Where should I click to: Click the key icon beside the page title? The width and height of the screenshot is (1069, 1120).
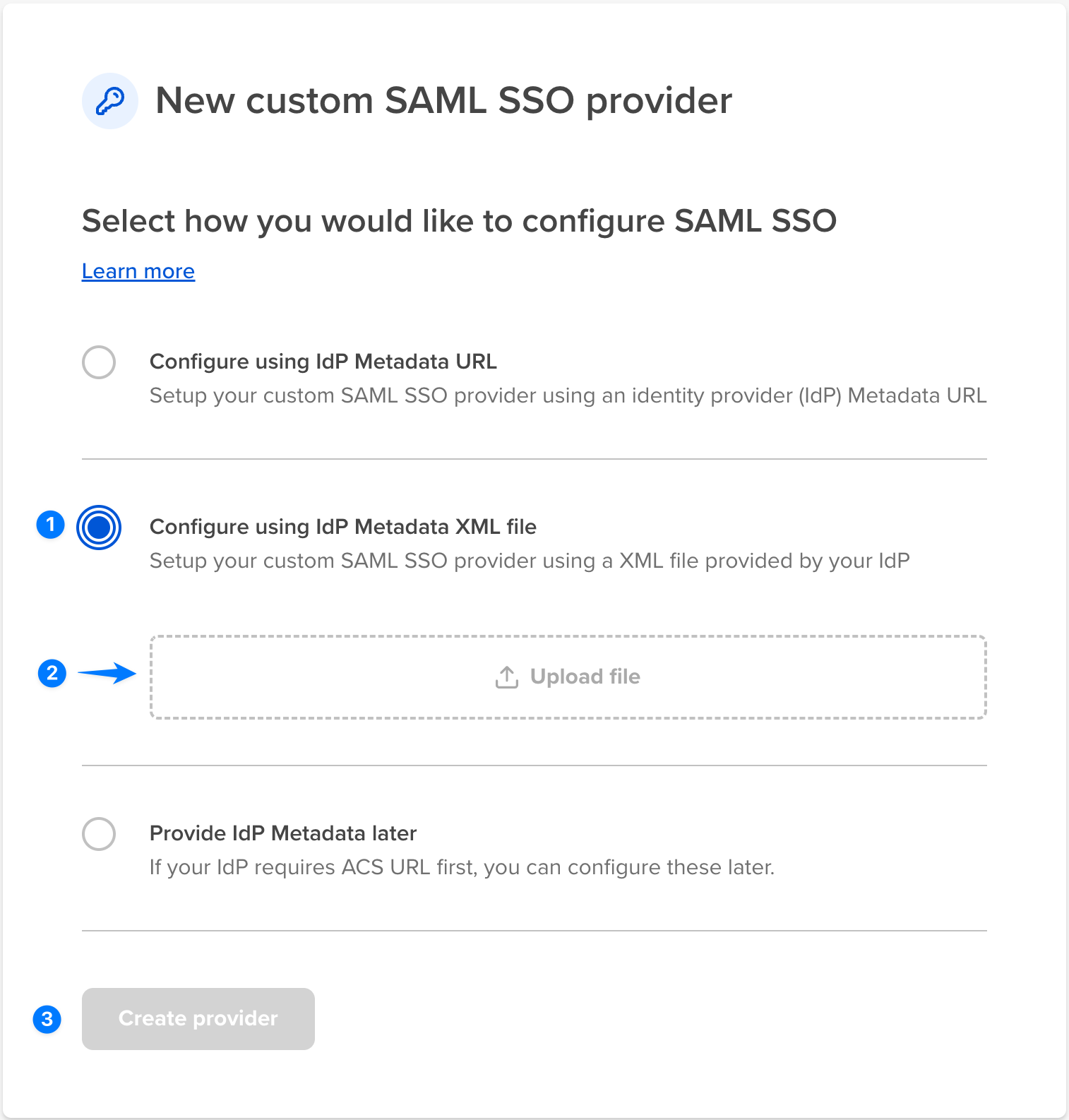pyautogui.click(x=110, y=101)
